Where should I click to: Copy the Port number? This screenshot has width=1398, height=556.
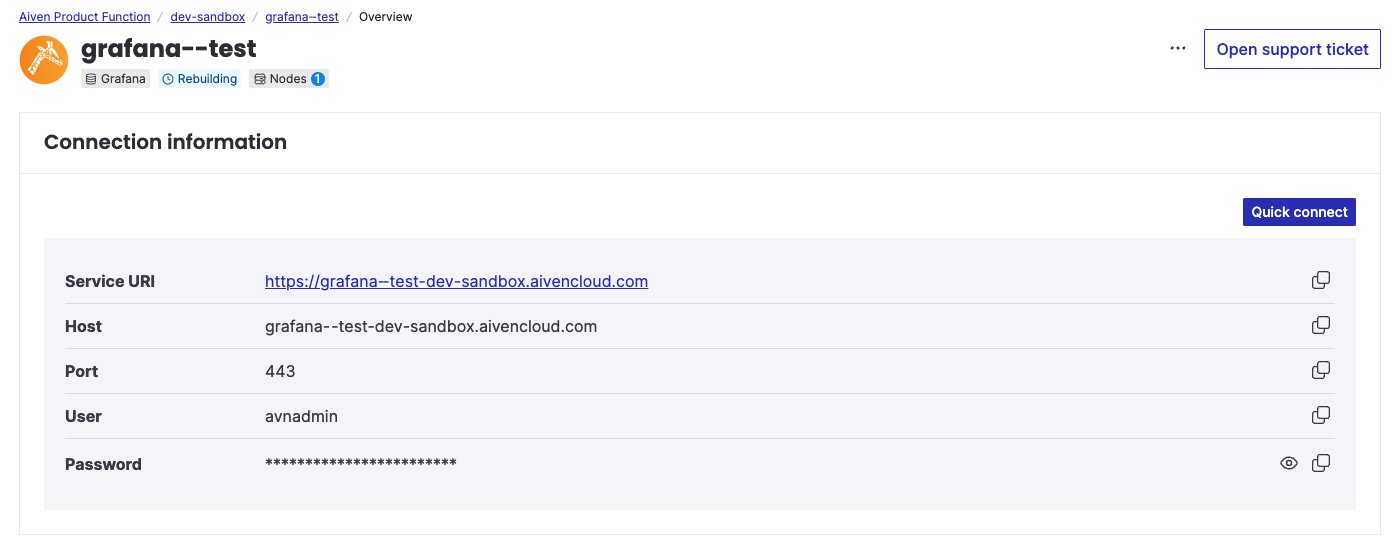tap(1320, 370)
